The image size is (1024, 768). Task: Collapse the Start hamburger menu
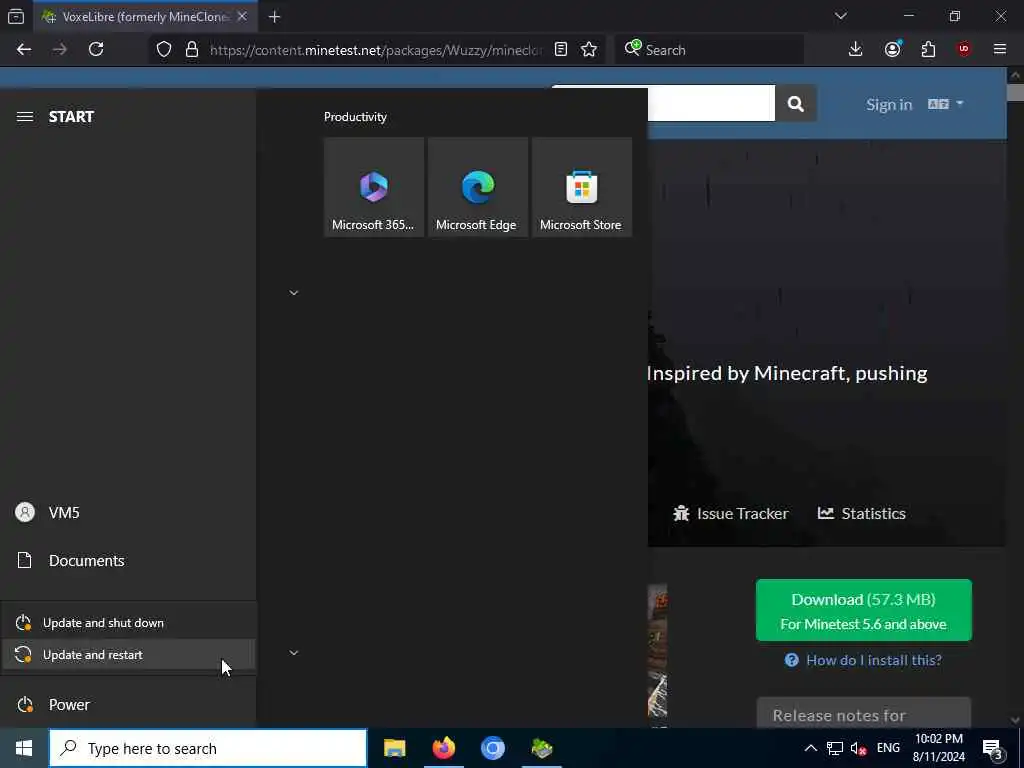pyautogui.click(x=25, y=117)
